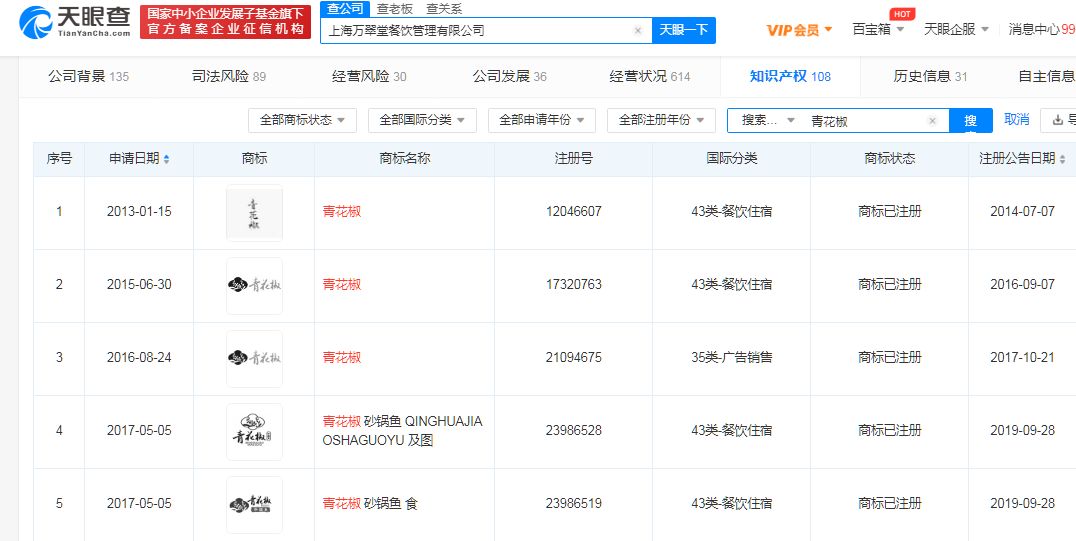Open trademark image for registration 23986519
Image resolution: width=1076 pixels, height=541 pixels.
click(255, 505)
